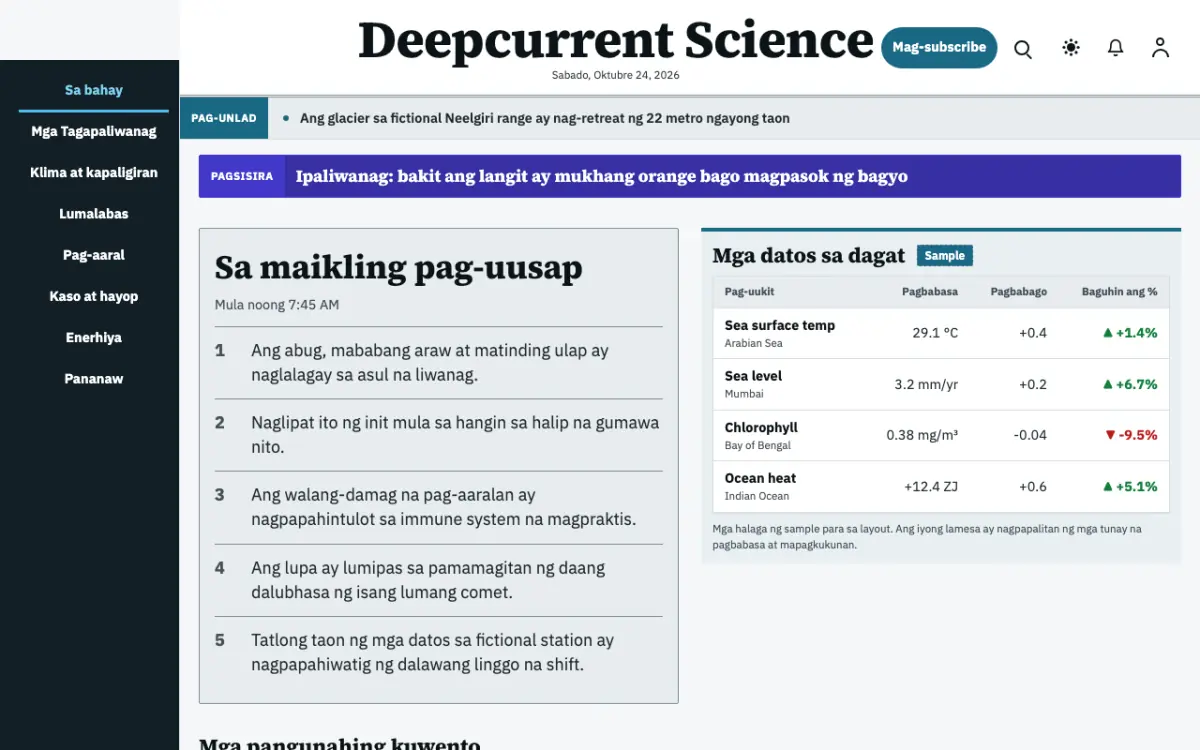
Task: Select the Sea level row label
Action: (754, 376)
